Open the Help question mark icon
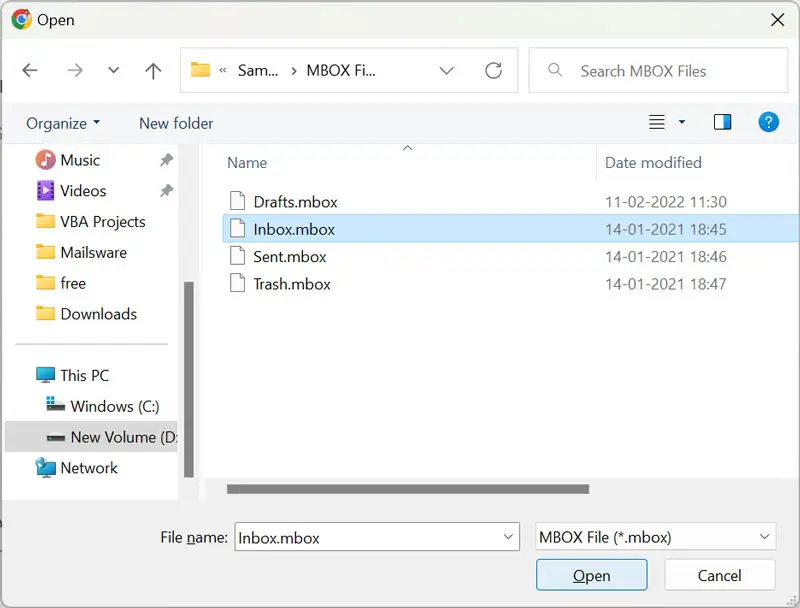The width and height of the screenshot is (800, 608). click(768, 122)
